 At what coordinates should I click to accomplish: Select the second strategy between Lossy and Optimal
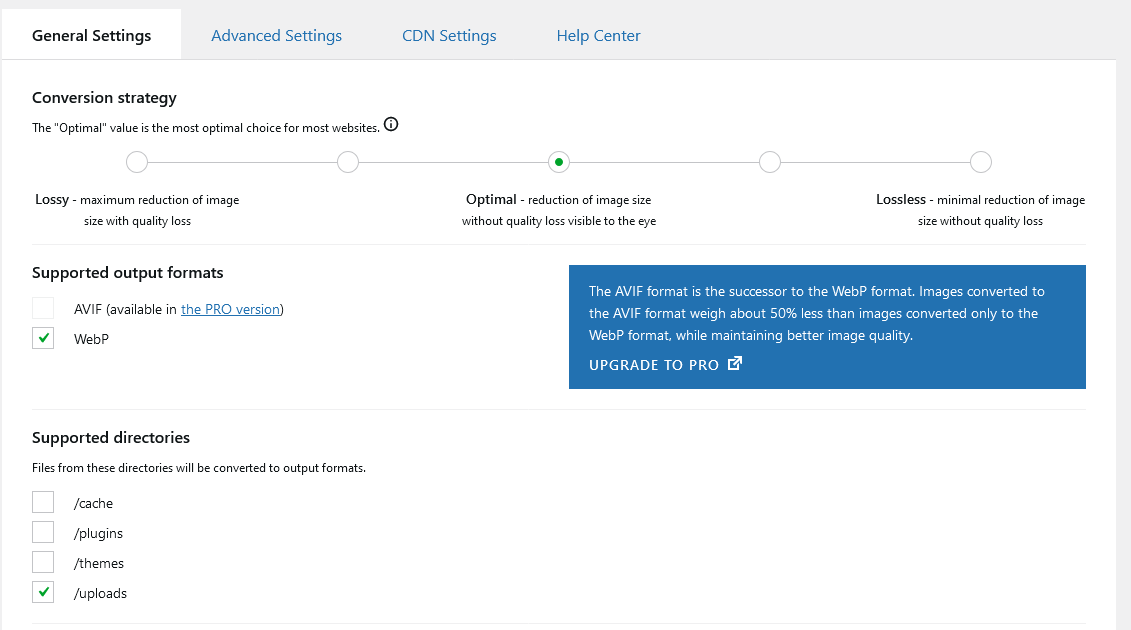coord(348,162)
